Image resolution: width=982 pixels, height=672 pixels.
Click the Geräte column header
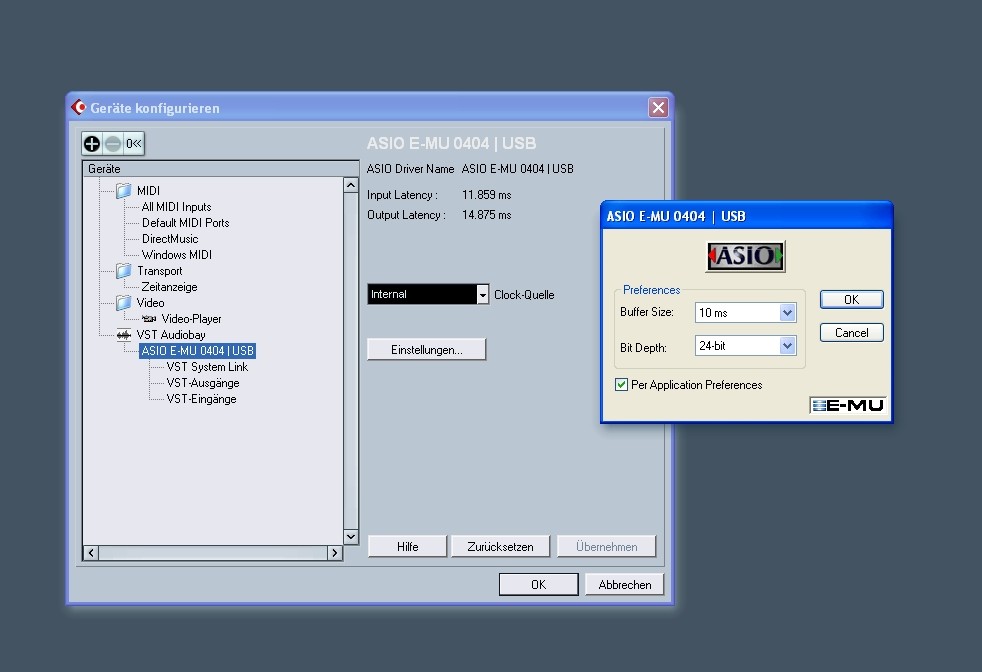coord(220,168)
